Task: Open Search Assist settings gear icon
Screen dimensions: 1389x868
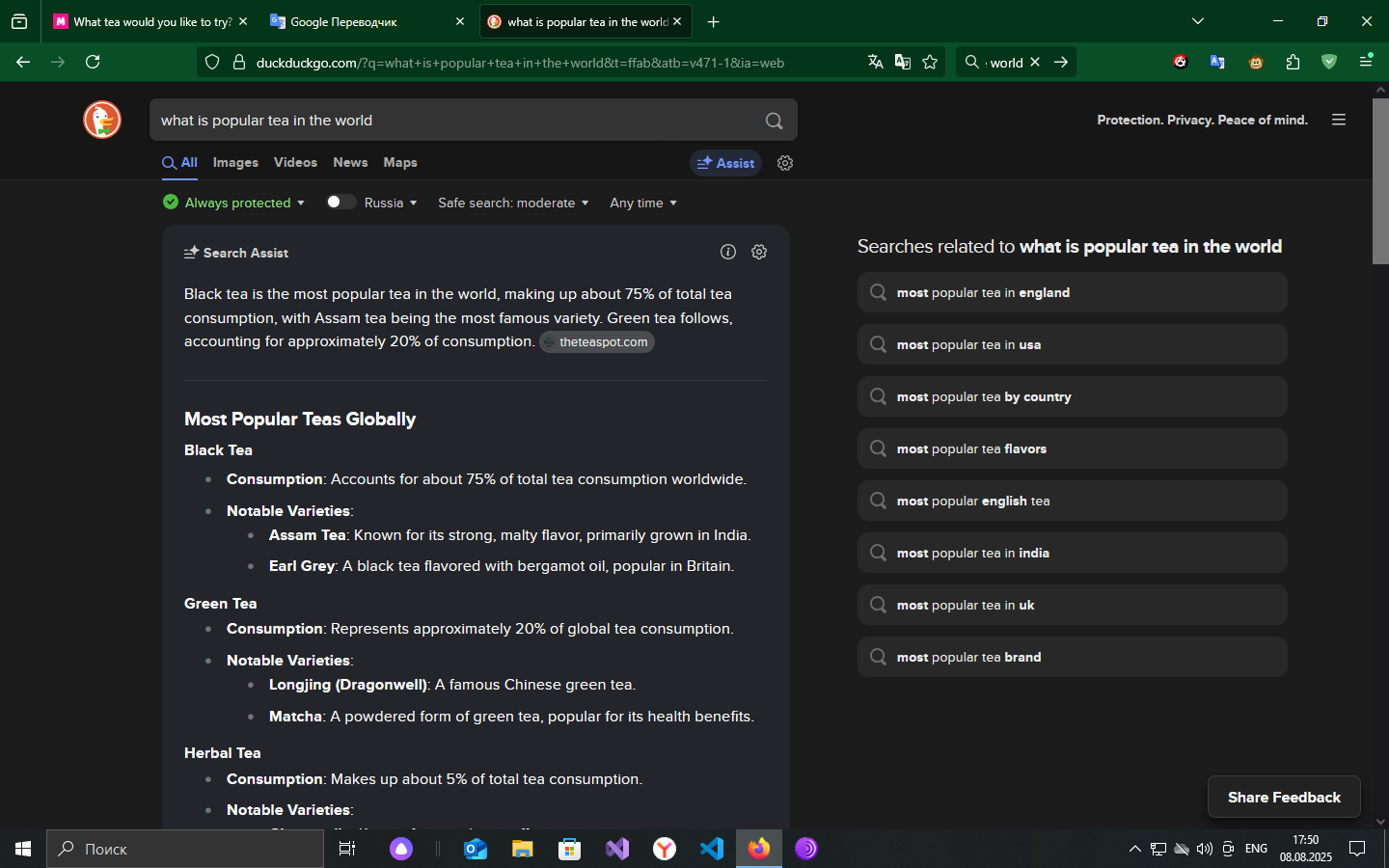Action: pos(759,252)
